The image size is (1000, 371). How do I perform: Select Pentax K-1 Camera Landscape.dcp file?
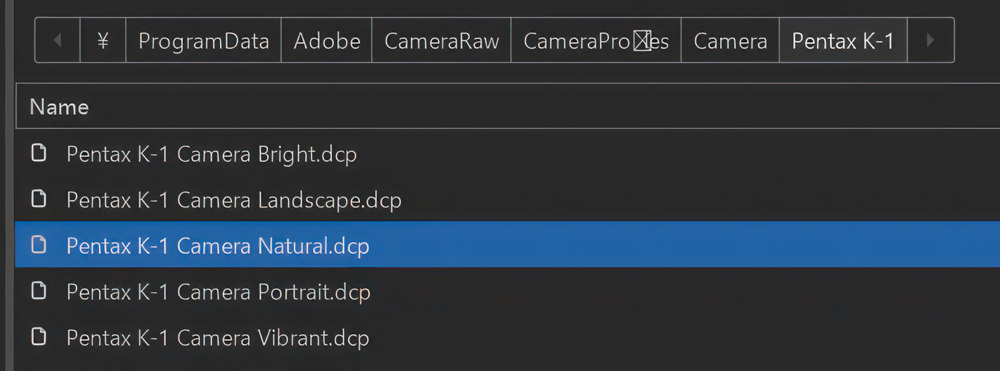coord(508,200)
